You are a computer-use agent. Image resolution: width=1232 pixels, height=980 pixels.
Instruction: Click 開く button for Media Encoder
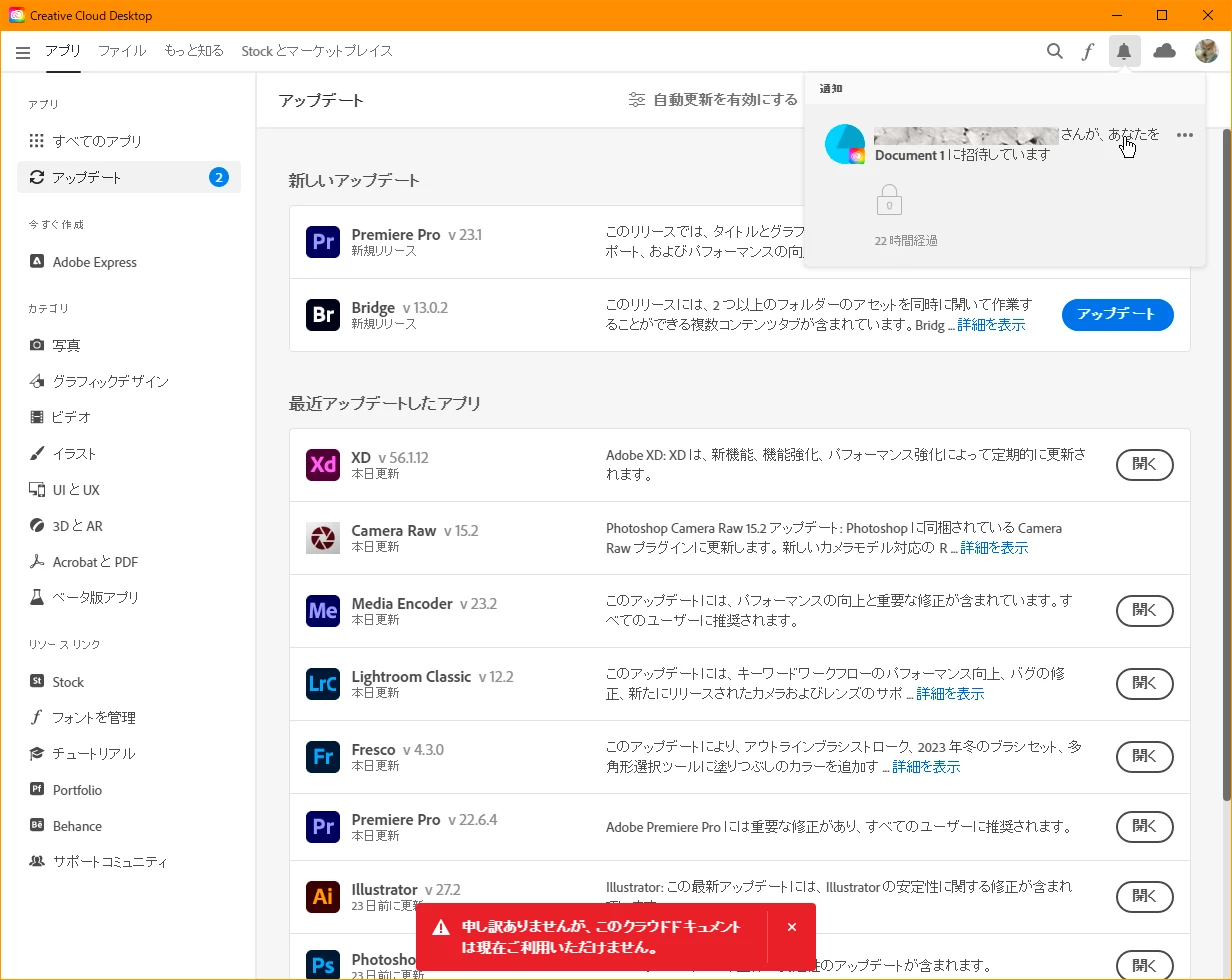(x=1145, y=611)
